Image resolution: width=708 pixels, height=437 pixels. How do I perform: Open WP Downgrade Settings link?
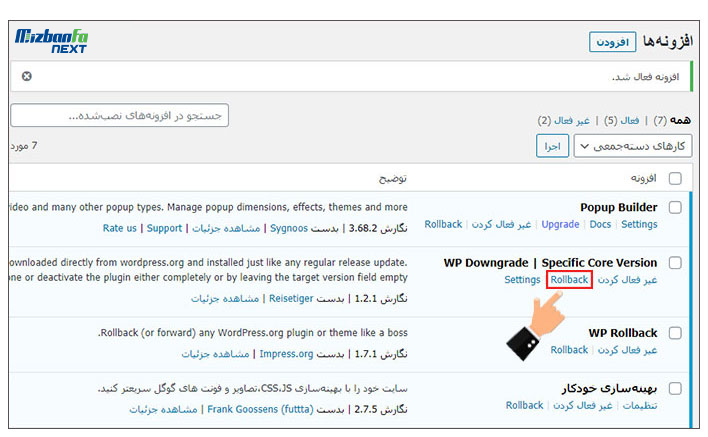522,280
